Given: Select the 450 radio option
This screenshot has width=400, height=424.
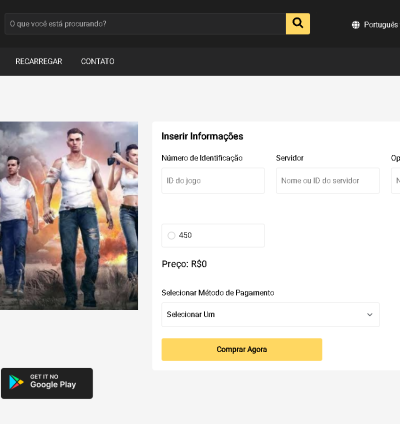Looking at the screenshot, I should (171, 235).
